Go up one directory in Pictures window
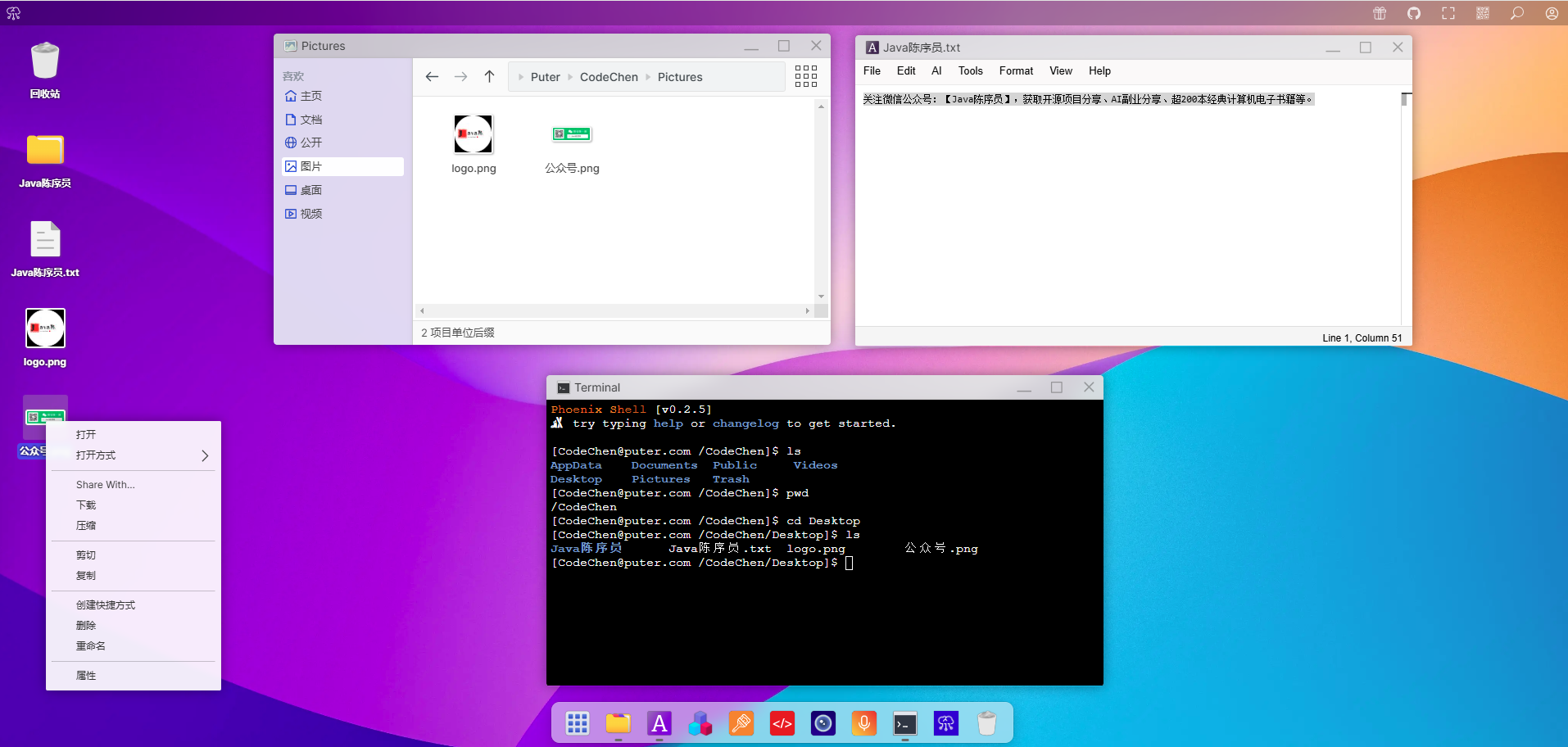 tap(489, 76)
